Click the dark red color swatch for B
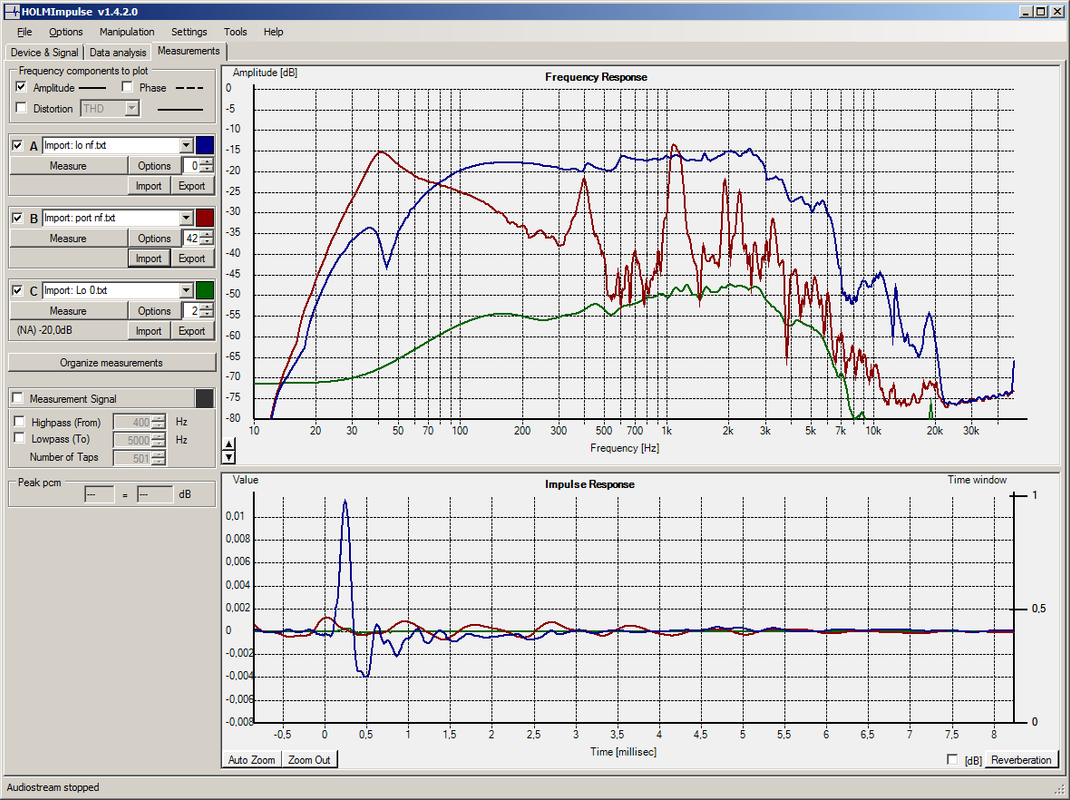 tap(205, 218)
